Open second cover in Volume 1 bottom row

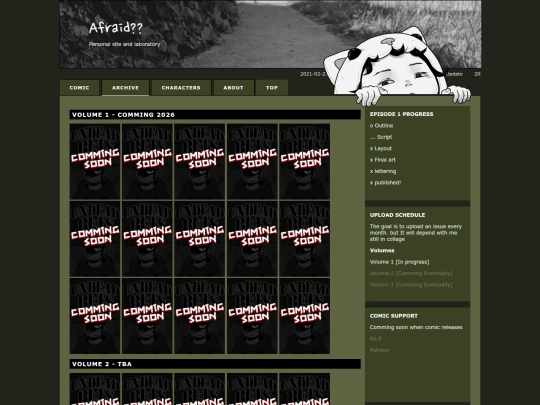147,316
